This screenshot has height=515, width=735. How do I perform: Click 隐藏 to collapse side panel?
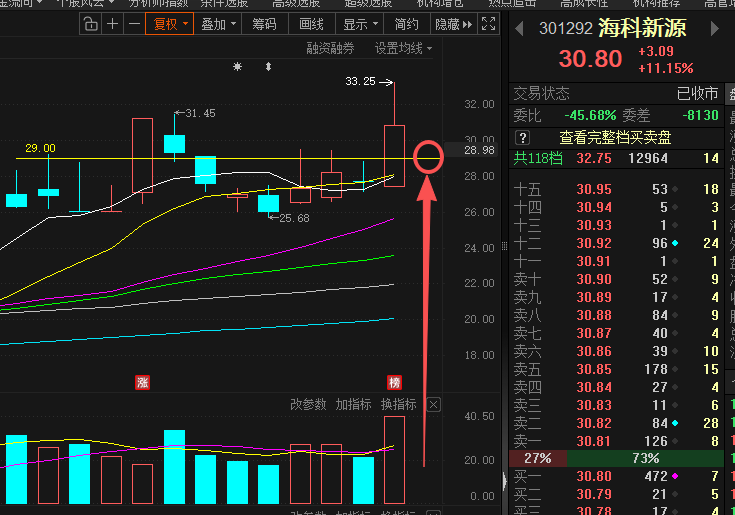[453, 24]
